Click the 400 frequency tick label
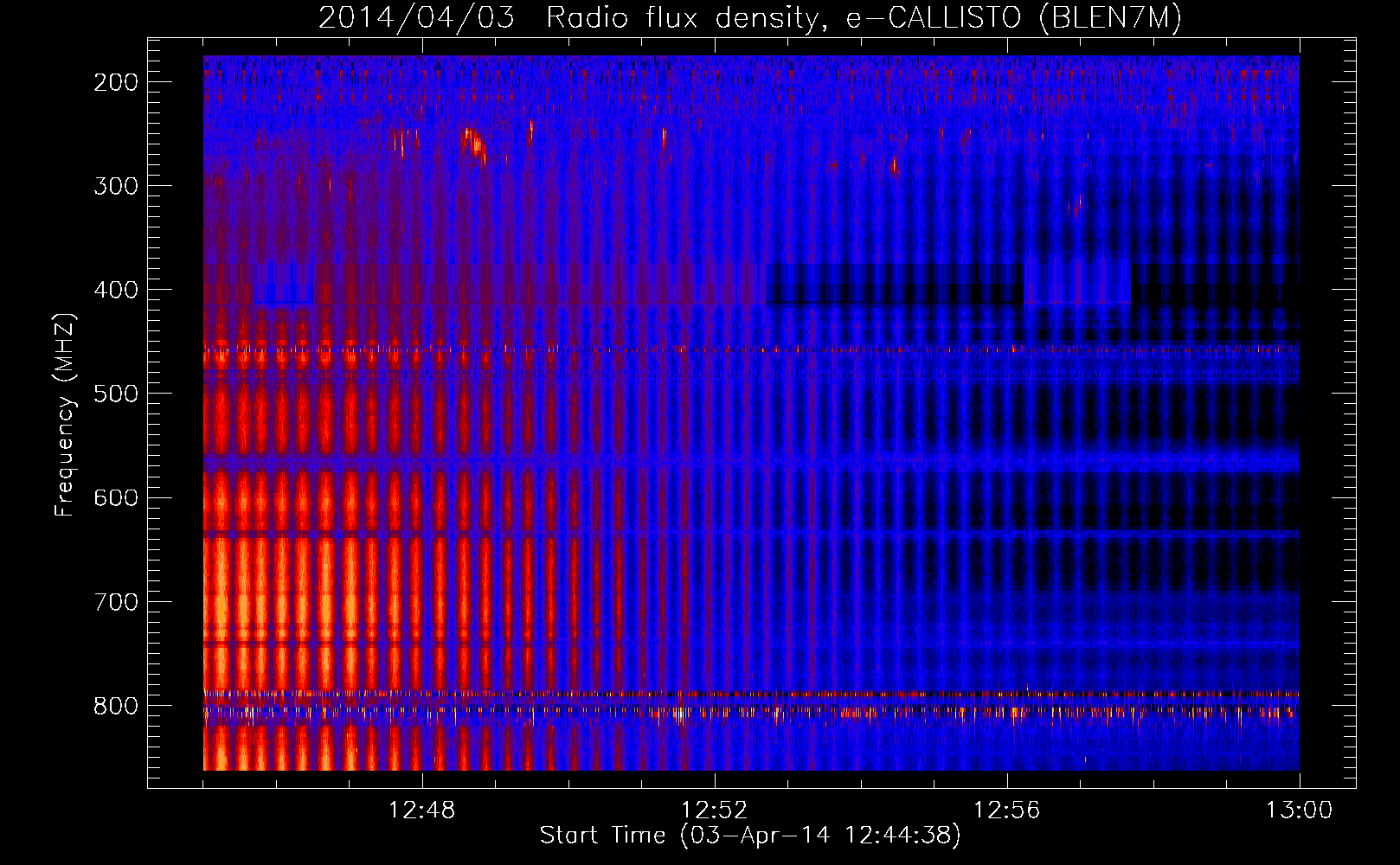 (x=116, y=290)
